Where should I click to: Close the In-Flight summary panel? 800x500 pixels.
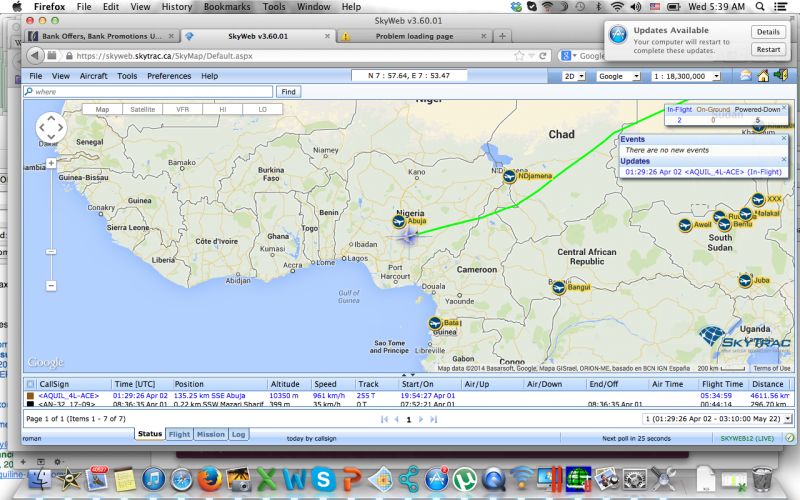coord(784,108)
